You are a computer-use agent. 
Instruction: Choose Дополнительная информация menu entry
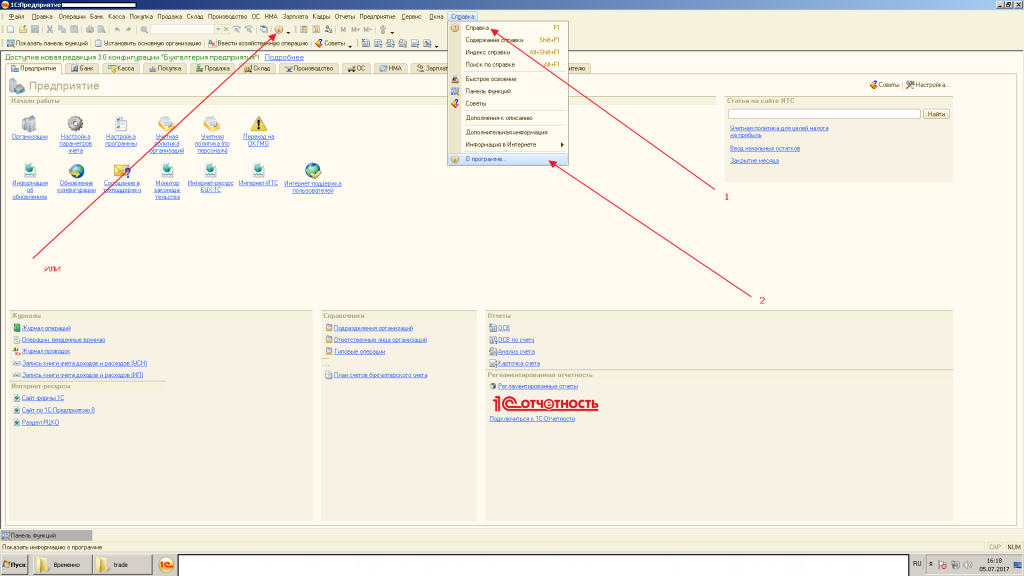click(x=507, y=133)
